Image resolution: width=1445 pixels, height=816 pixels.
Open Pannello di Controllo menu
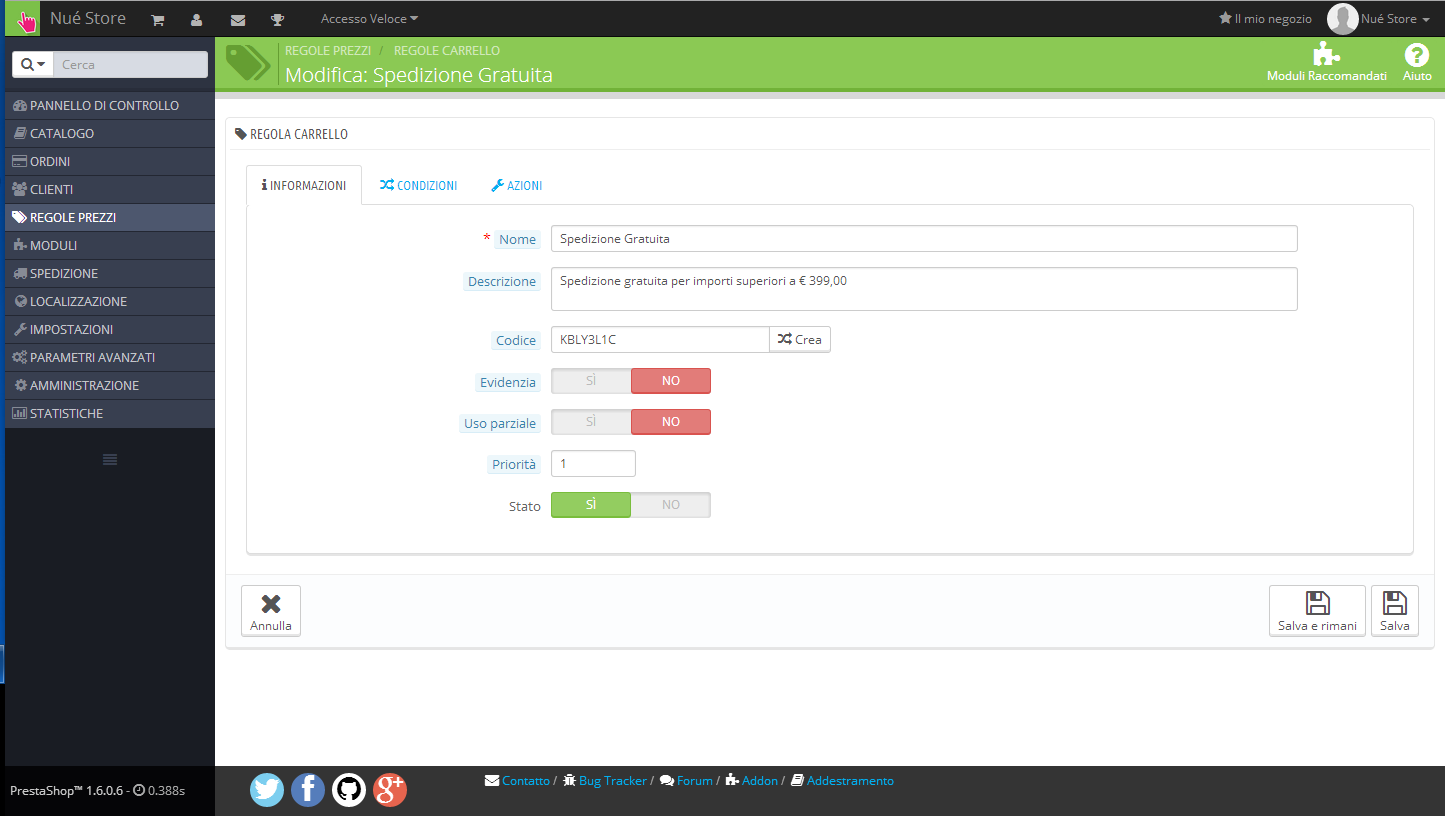click(110, 105)
